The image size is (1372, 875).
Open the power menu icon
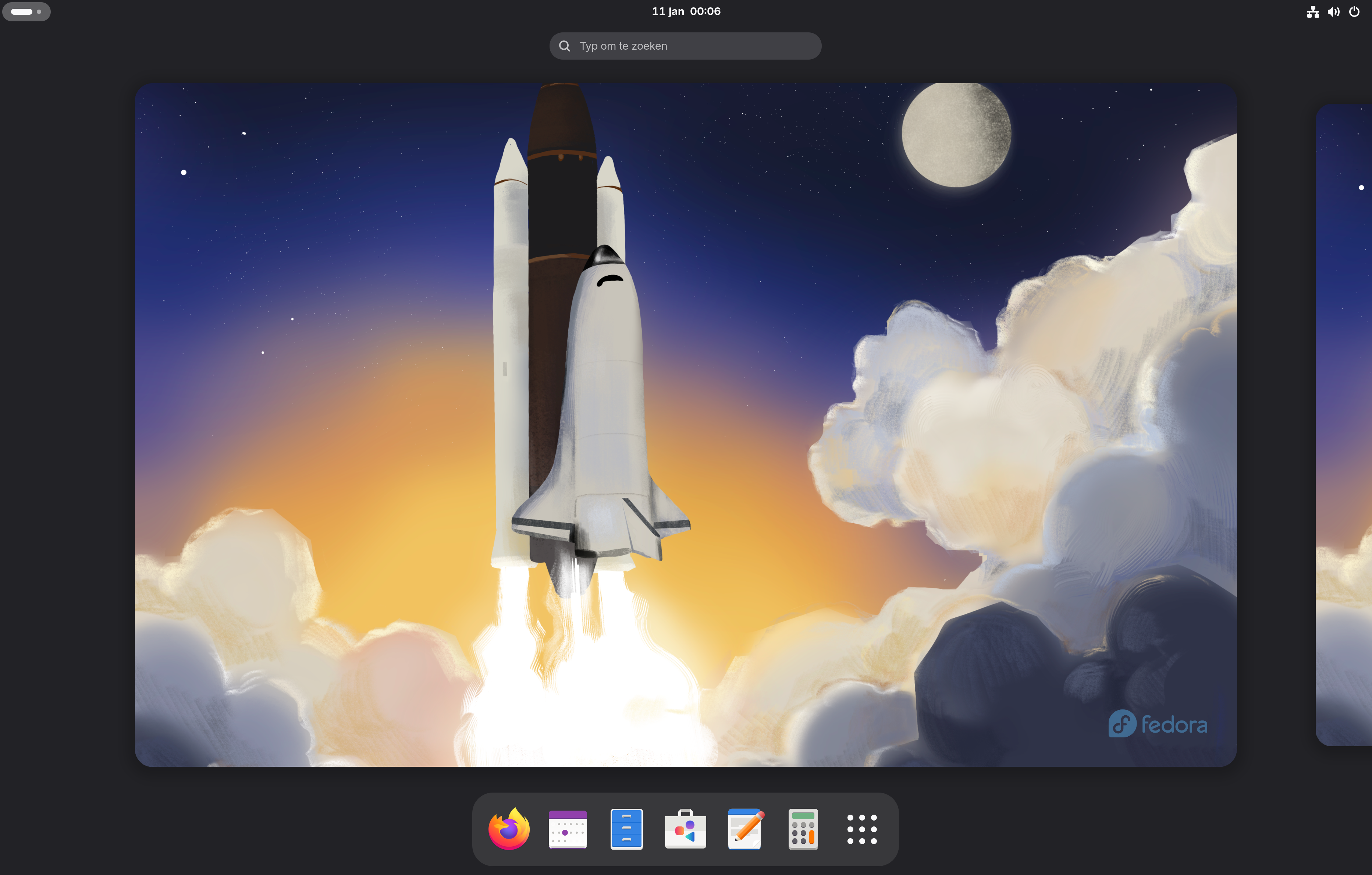click(1354, 11)
